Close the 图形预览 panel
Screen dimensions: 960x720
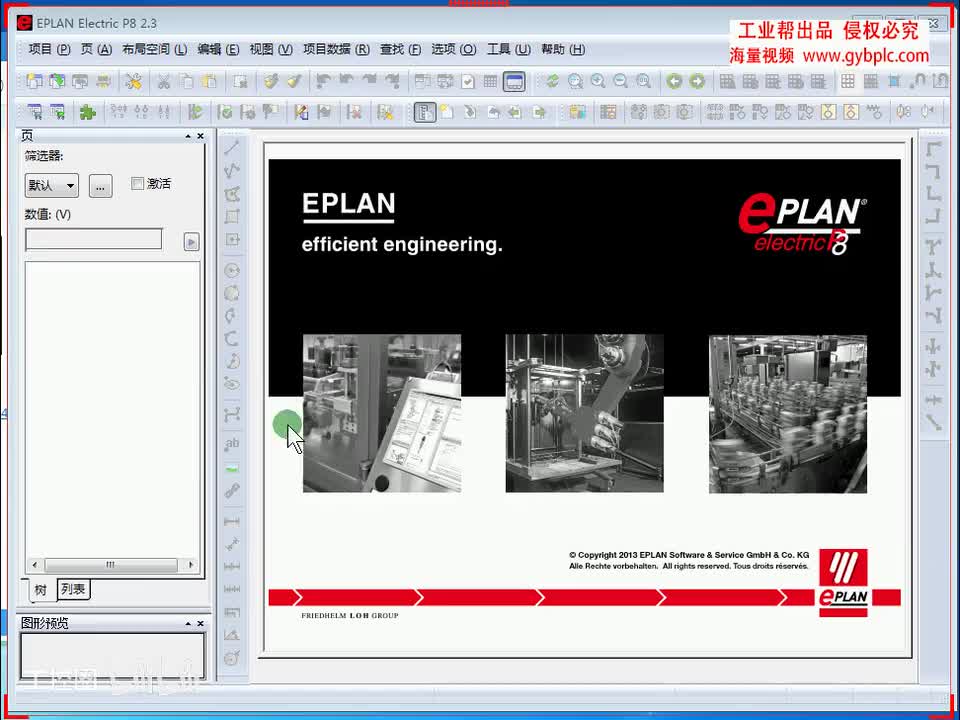tap(200, 623)
